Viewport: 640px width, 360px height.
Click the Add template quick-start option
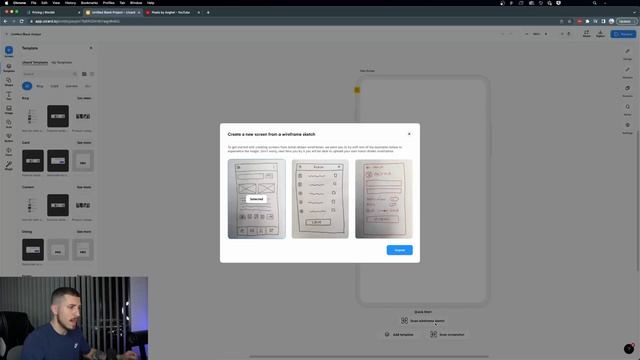399,334
